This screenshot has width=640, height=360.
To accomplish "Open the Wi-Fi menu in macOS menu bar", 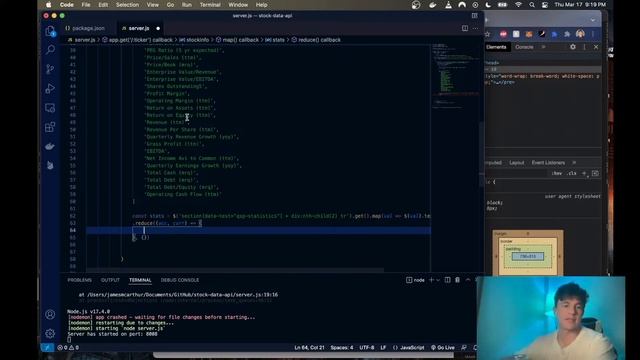I will pyautogui.click(x=518, y=5).
